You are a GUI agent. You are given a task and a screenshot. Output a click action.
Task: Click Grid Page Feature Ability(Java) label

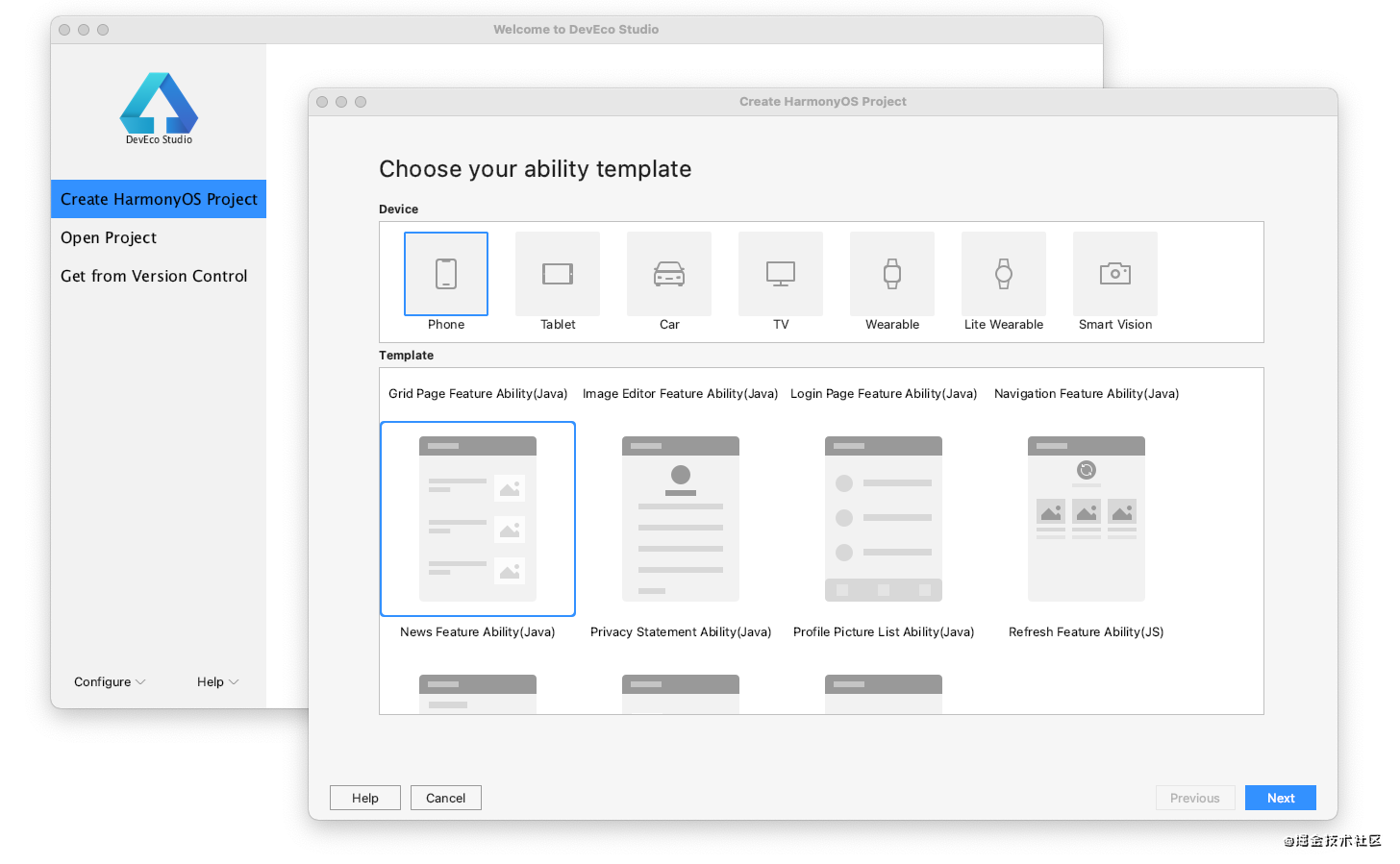click(478, 394)
